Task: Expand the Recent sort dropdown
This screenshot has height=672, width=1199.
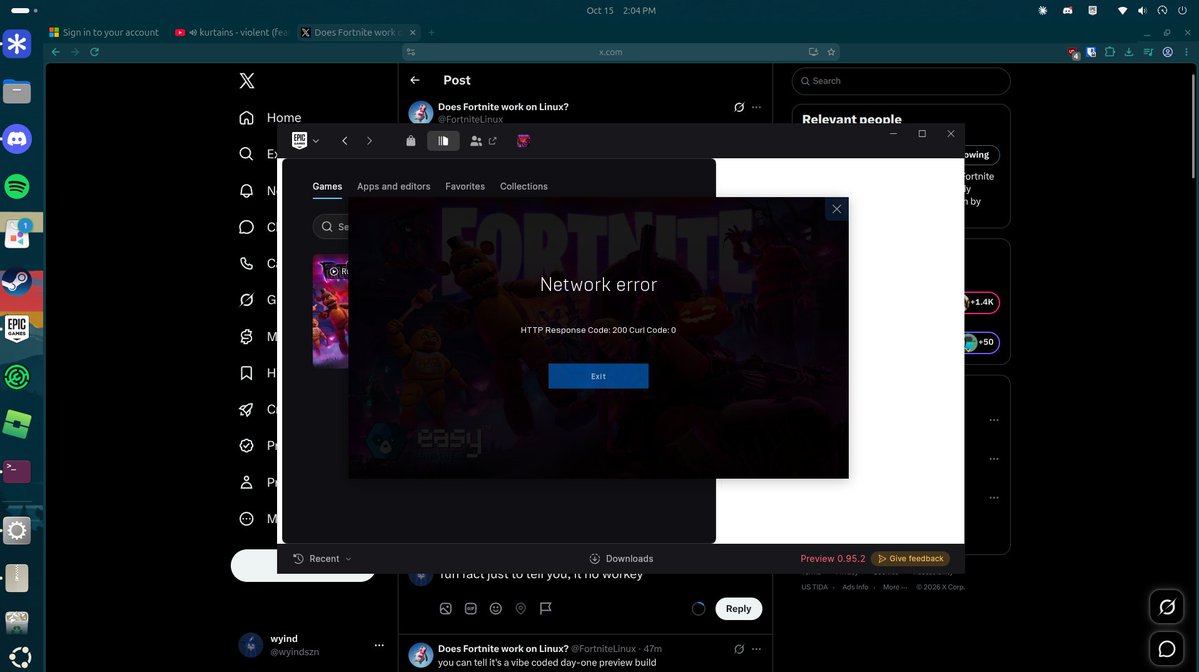Action: pos(323,559)
